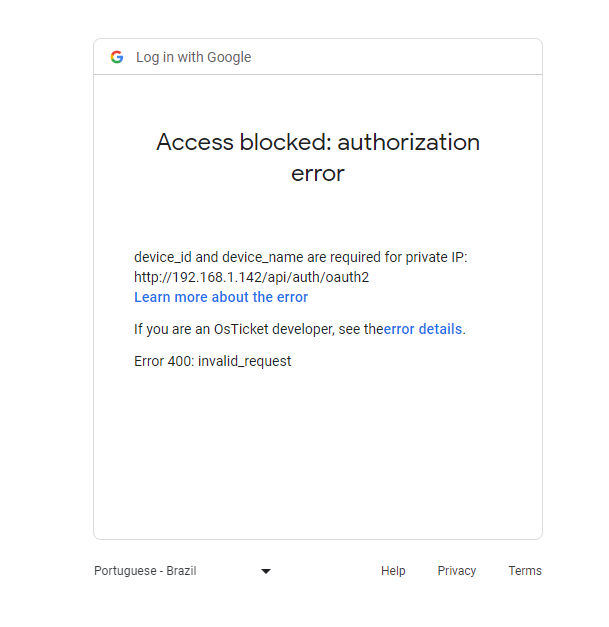Click the "If you are an OsTicket developer" sentence

pyautogui.click(x=258, y=329)
